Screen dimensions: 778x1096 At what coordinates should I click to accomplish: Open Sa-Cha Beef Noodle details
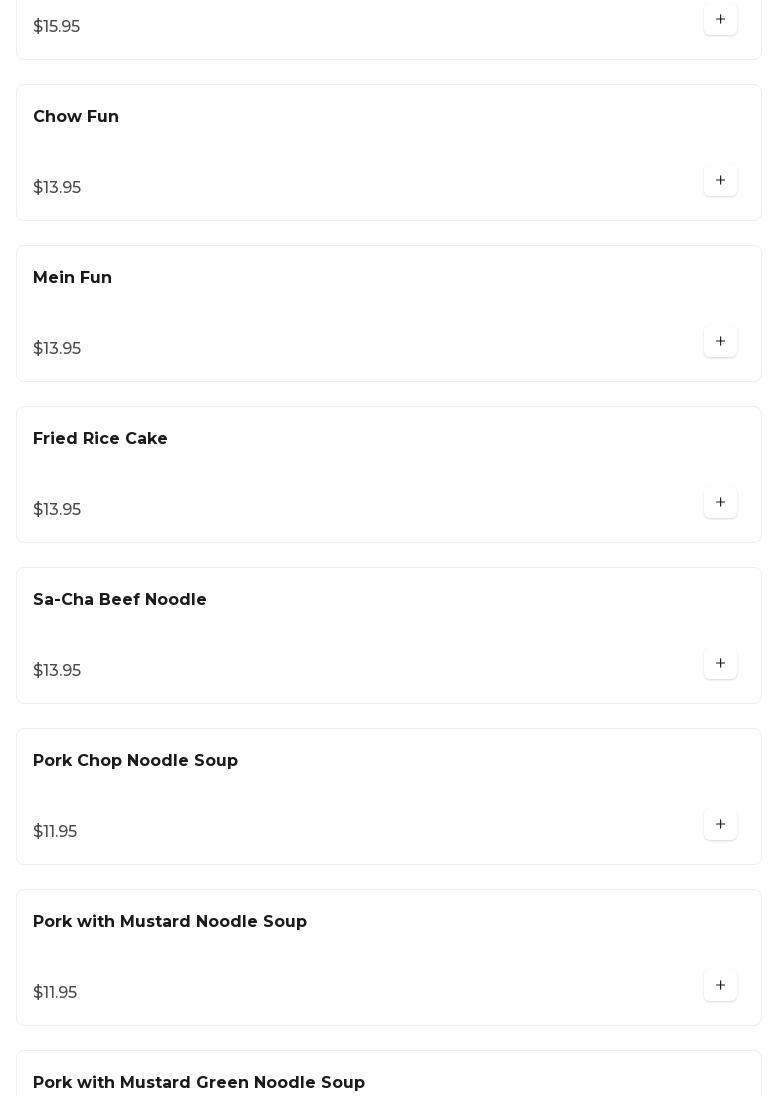click(x=120, y=600)
